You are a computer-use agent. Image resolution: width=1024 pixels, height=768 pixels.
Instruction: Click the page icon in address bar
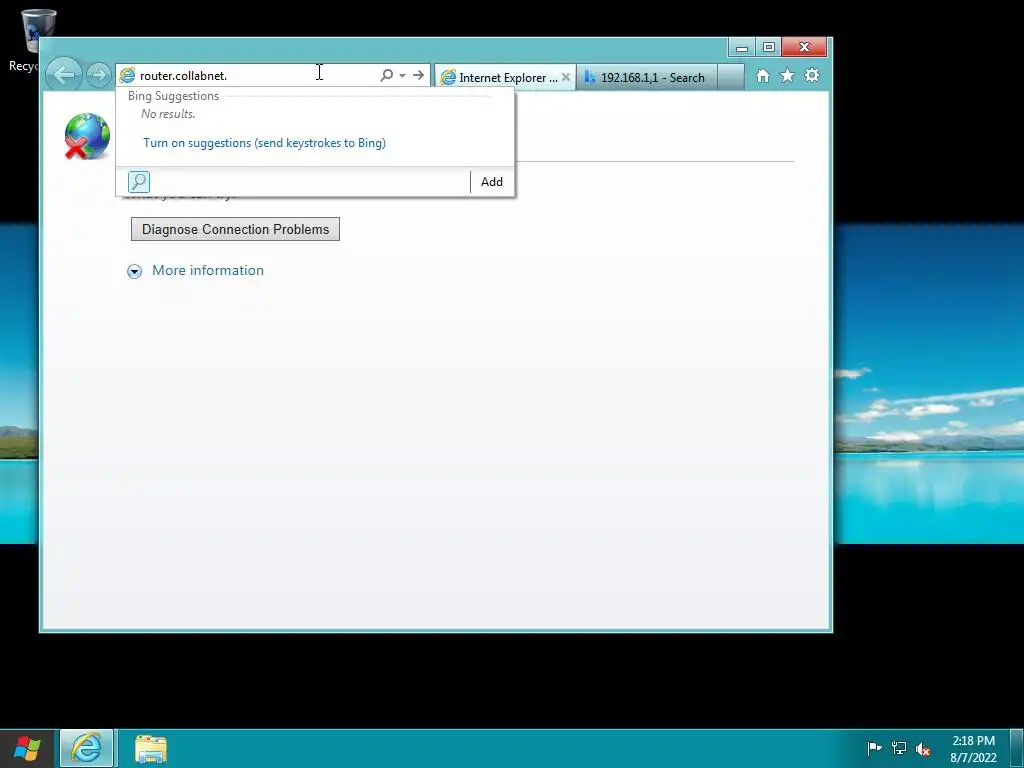click(x=127, y=76)
